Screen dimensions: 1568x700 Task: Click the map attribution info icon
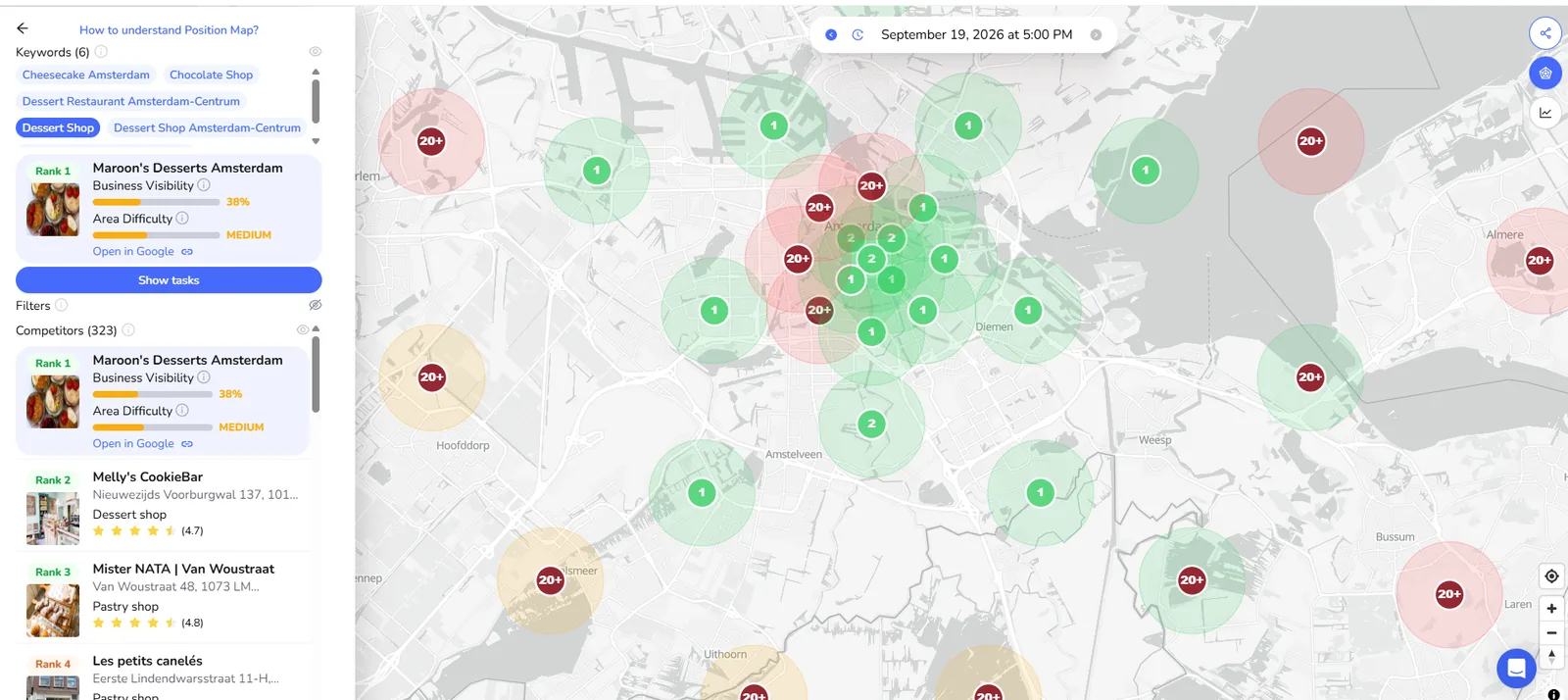[x=1553, y=694]
